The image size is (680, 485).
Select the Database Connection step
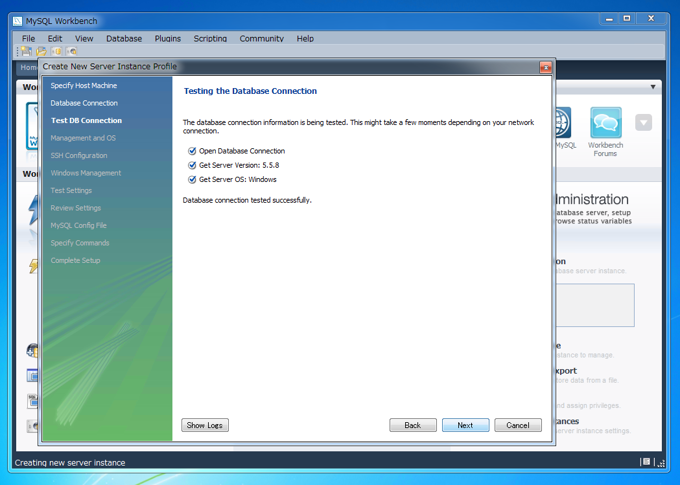pyautogui.click(x=84, y=103)
